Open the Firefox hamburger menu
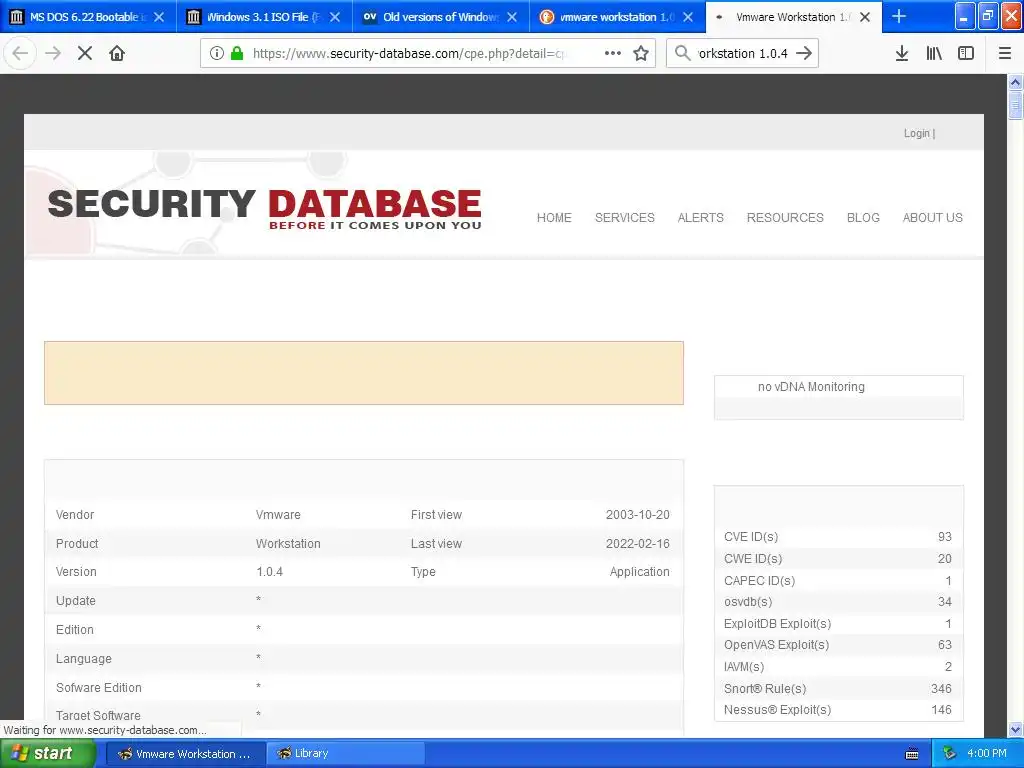1024x768 pixels. tap(1004, 53)
